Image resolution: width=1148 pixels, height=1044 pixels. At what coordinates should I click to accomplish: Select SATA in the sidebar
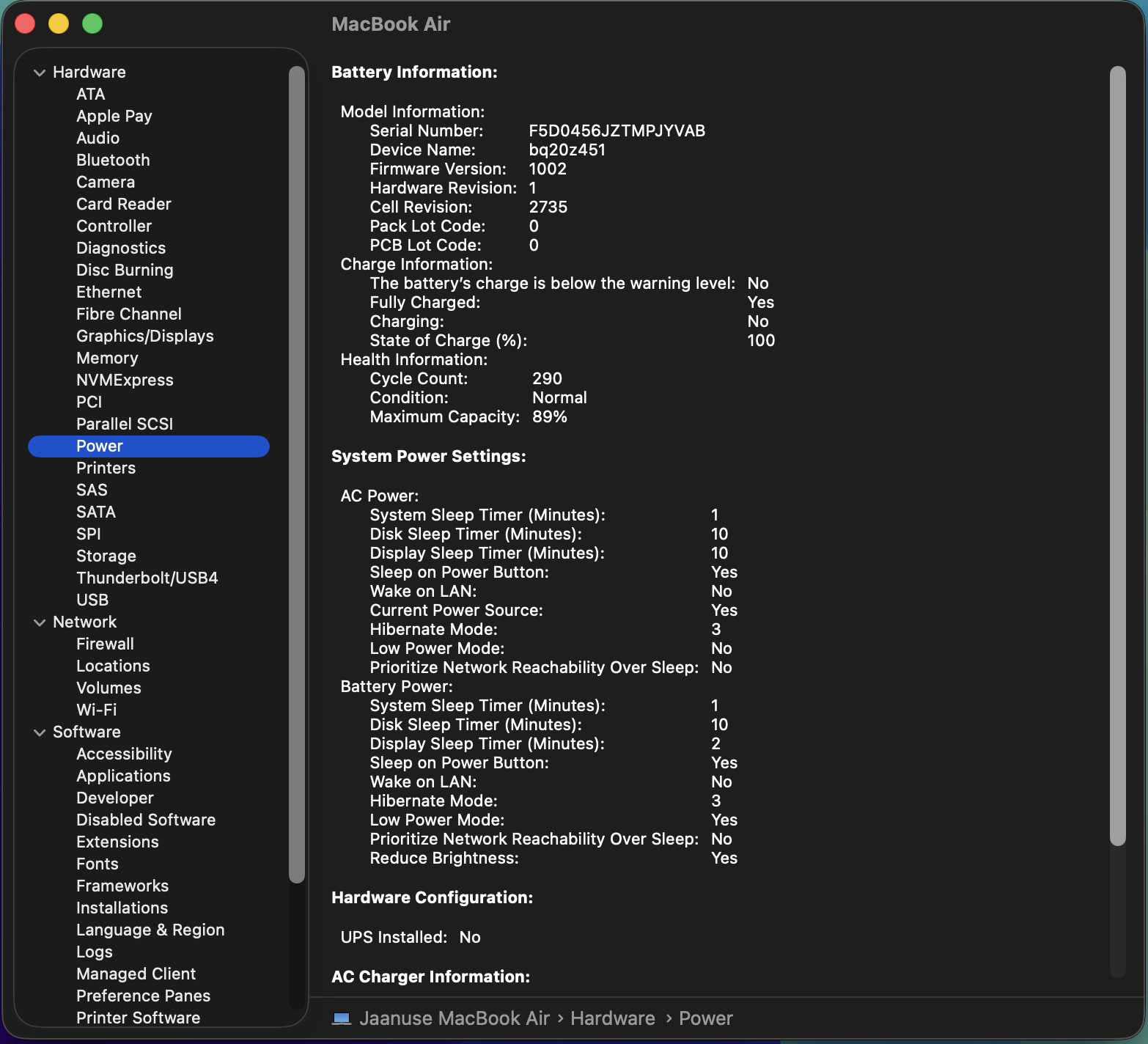(96, 512)
